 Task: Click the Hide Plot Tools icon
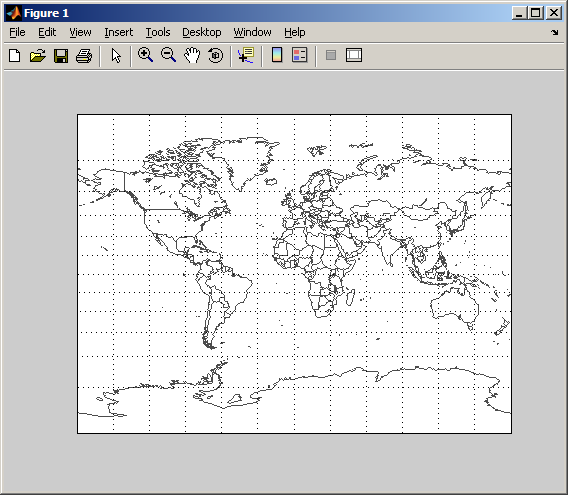tap(331, 55)
